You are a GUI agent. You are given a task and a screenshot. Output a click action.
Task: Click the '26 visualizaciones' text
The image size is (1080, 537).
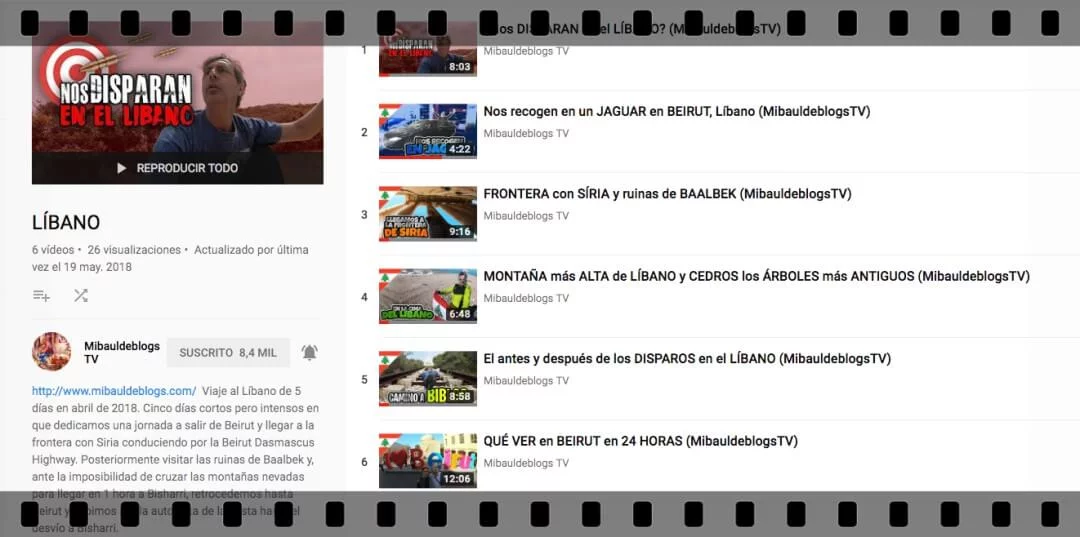point(134,250)
